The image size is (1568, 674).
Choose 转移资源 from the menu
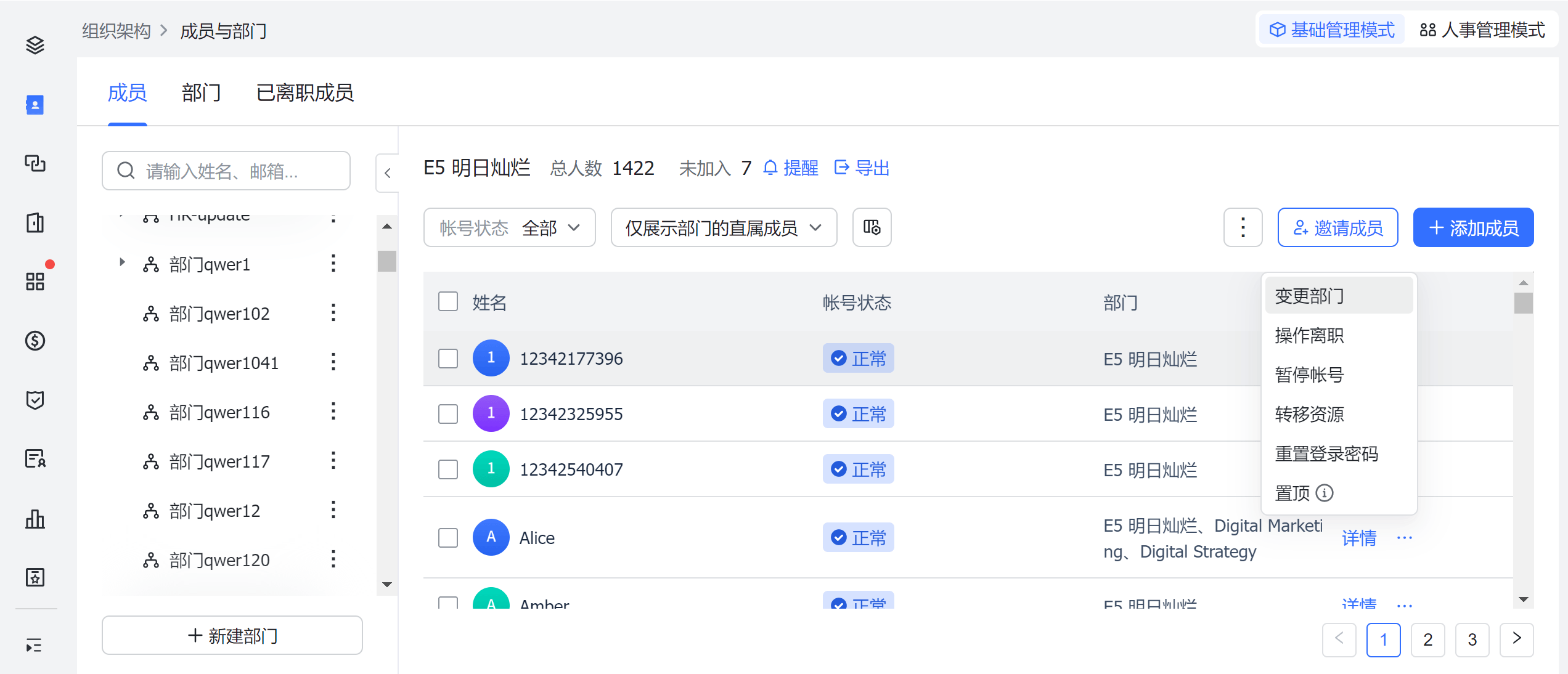tap(1339, 414)
